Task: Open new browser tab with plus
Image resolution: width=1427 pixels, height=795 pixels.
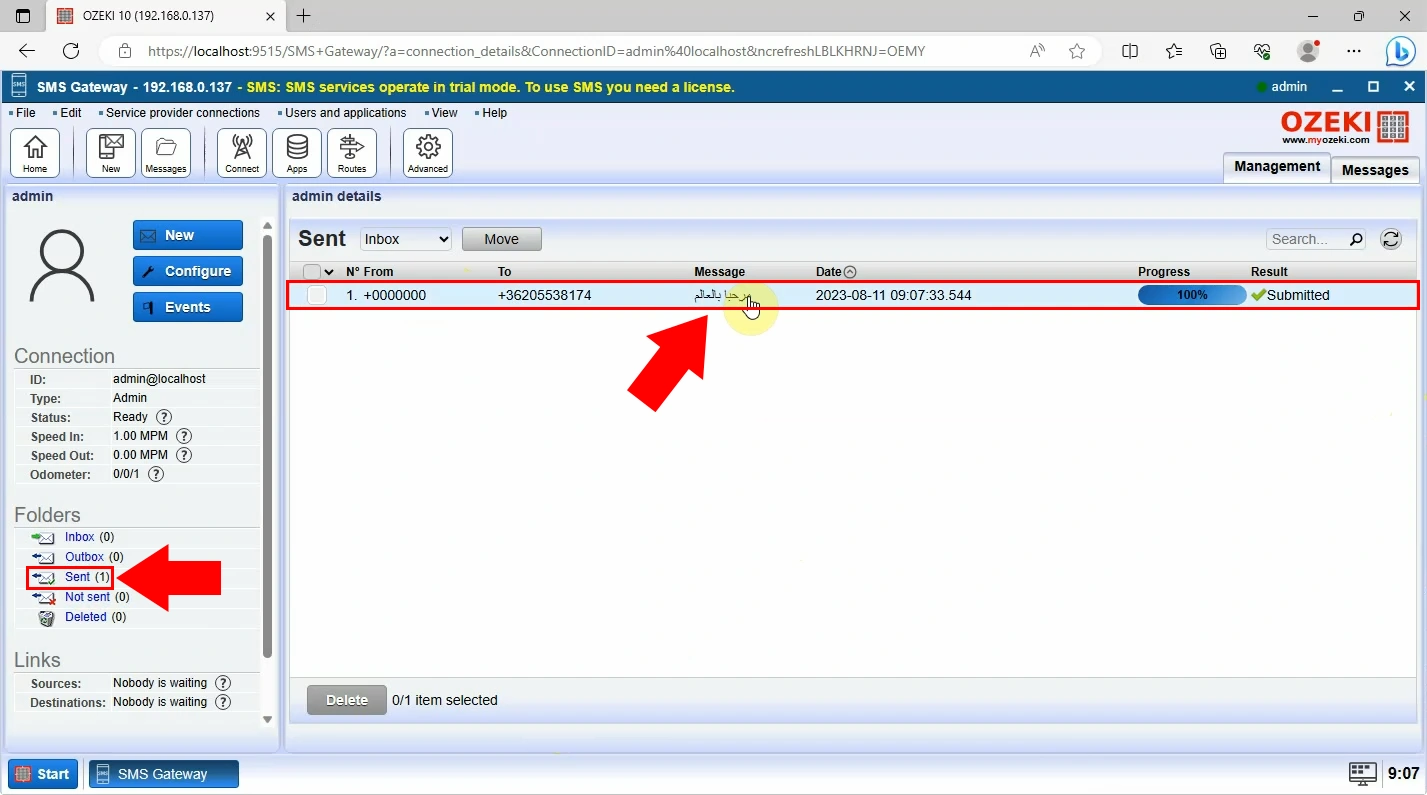Action: click(304, 16)
